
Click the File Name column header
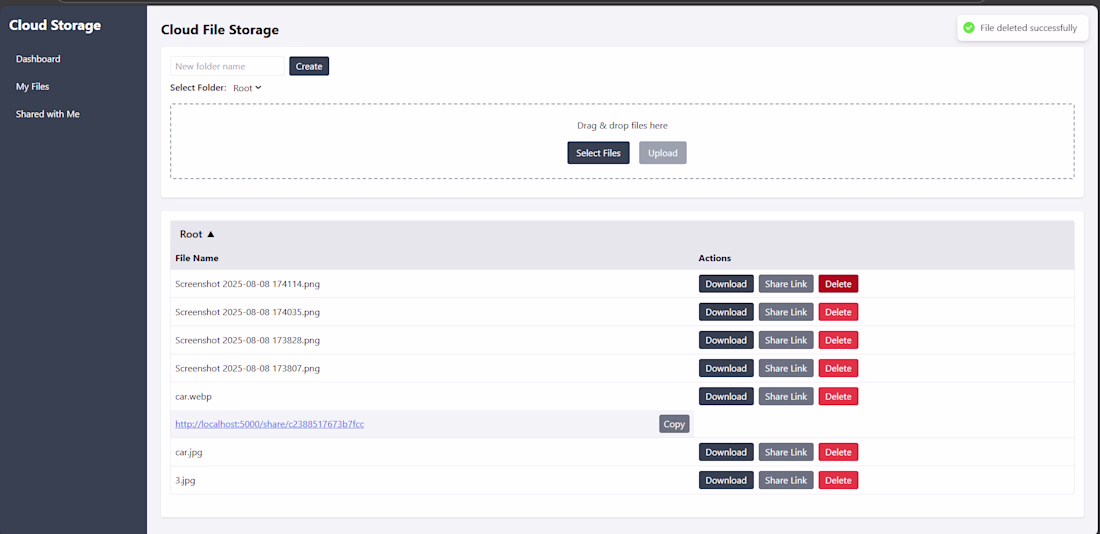click(196, 258)
